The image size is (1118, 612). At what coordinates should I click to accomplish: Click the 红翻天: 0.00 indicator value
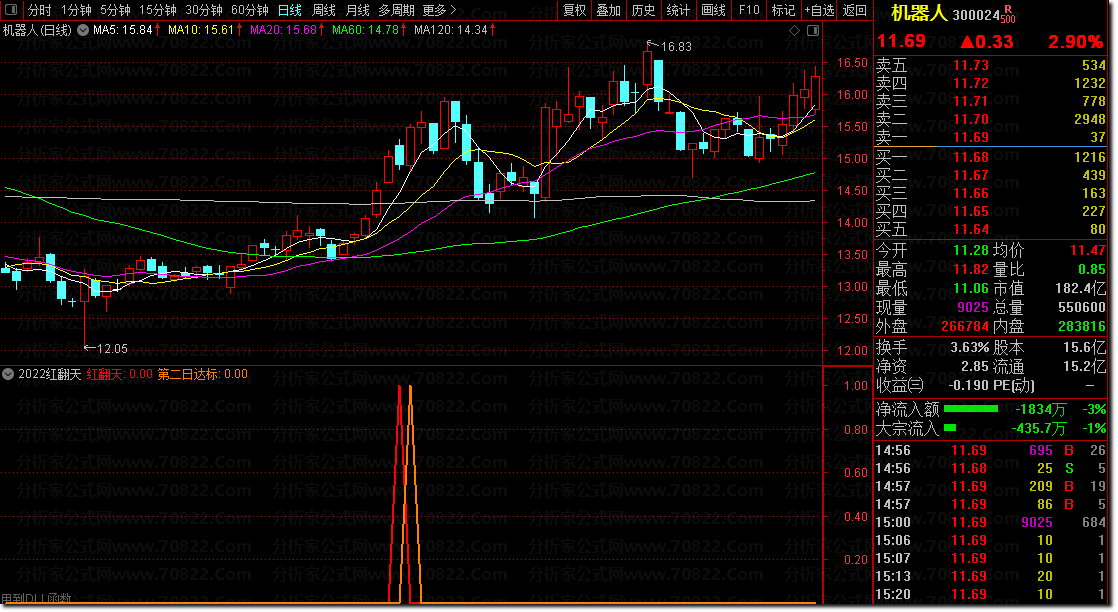pyautogui.click(x=120, y=374)
